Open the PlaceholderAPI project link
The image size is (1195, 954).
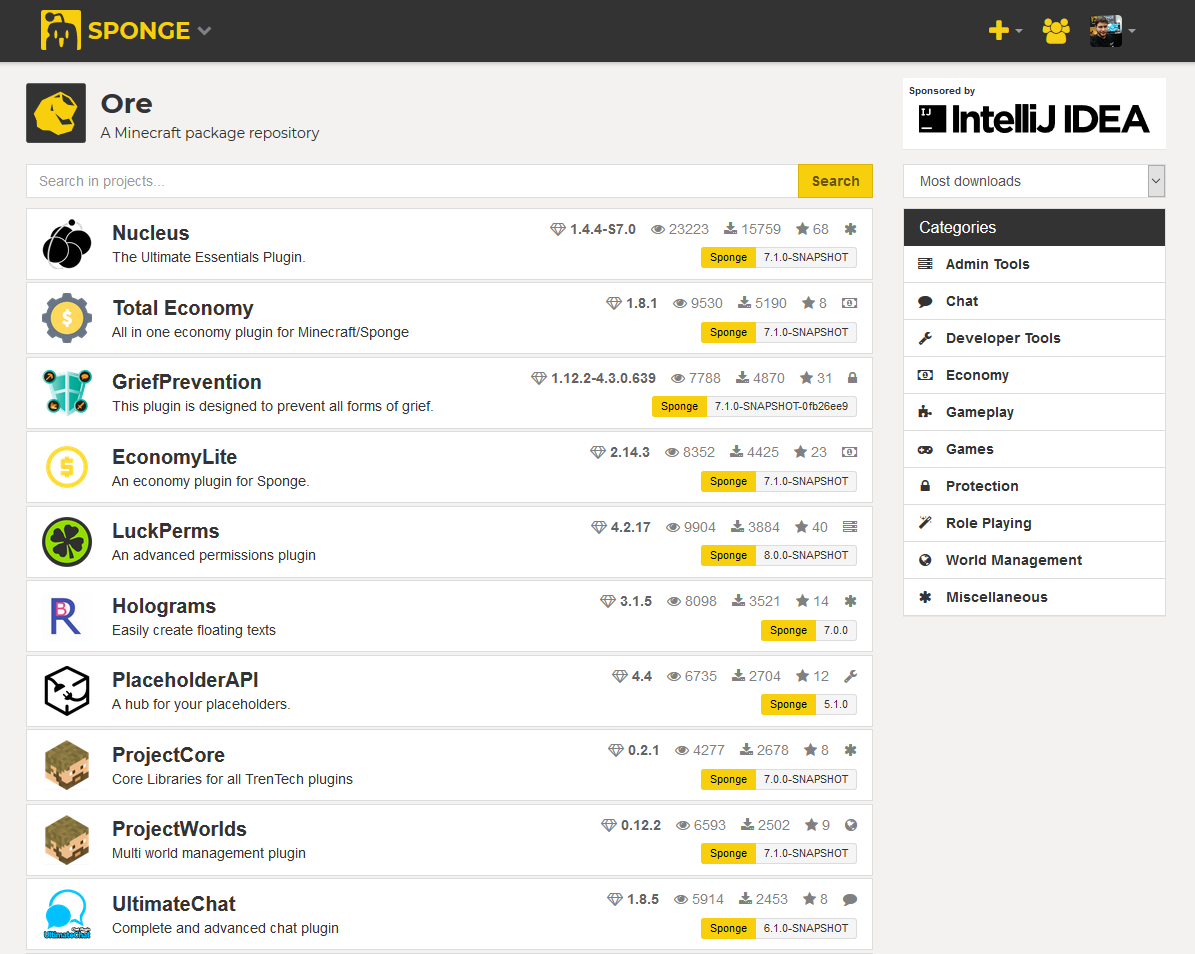click(185, 680)
